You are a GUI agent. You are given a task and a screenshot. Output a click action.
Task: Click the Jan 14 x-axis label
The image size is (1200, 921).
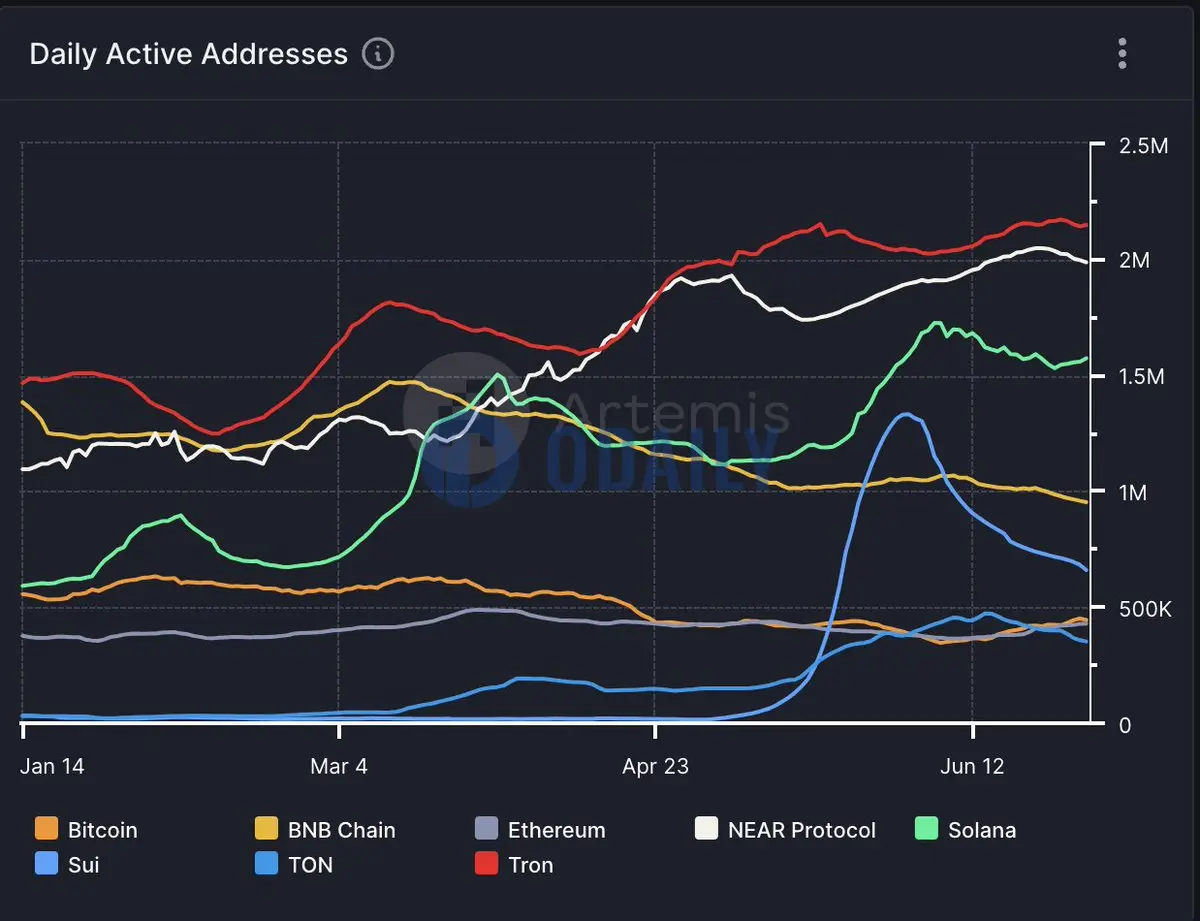tap(52, 767)
